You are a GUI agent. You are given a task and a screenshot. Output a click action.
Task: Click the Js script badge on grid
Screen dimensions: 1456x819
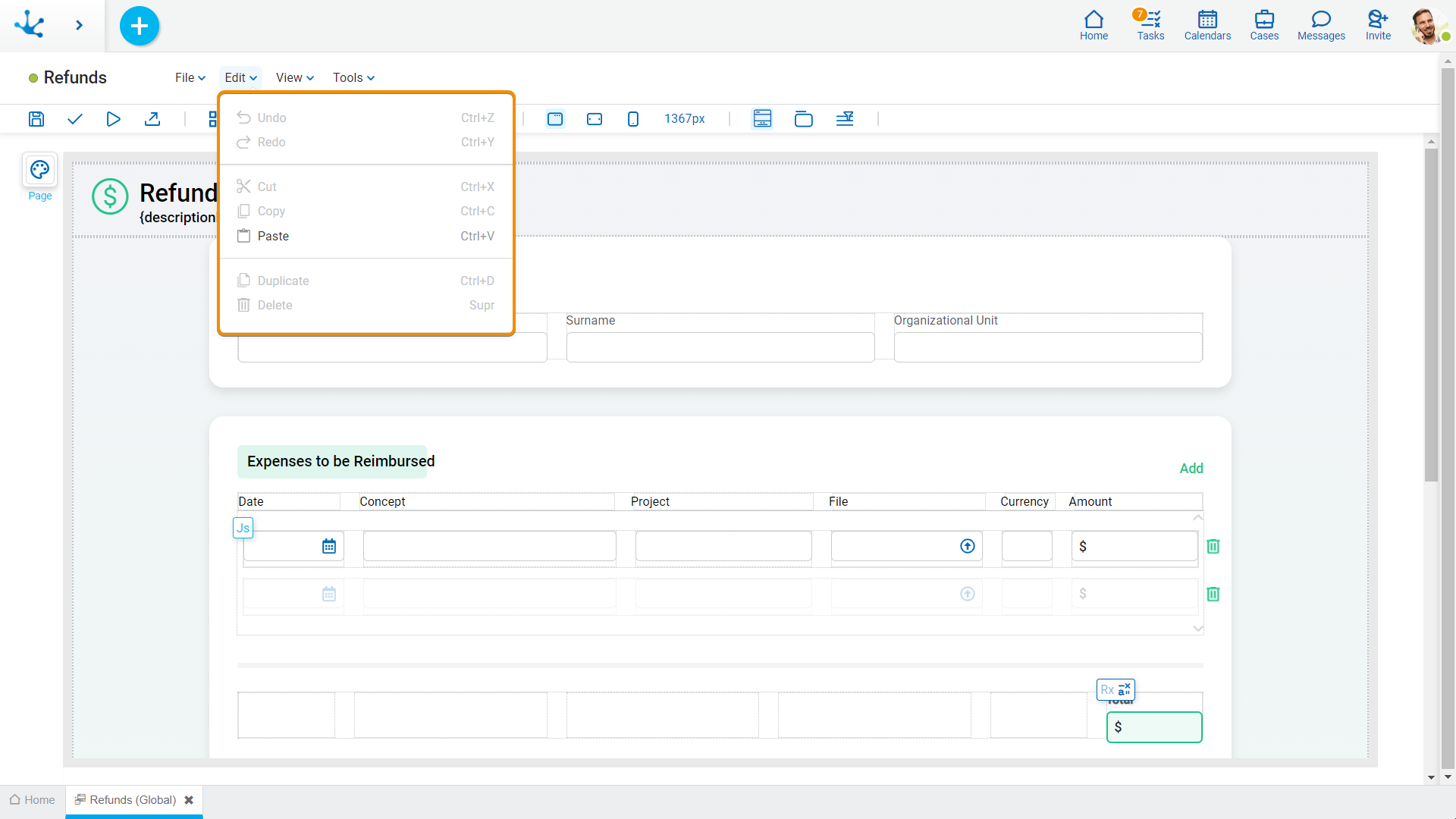pyautogui.click(x=243, y=528)
